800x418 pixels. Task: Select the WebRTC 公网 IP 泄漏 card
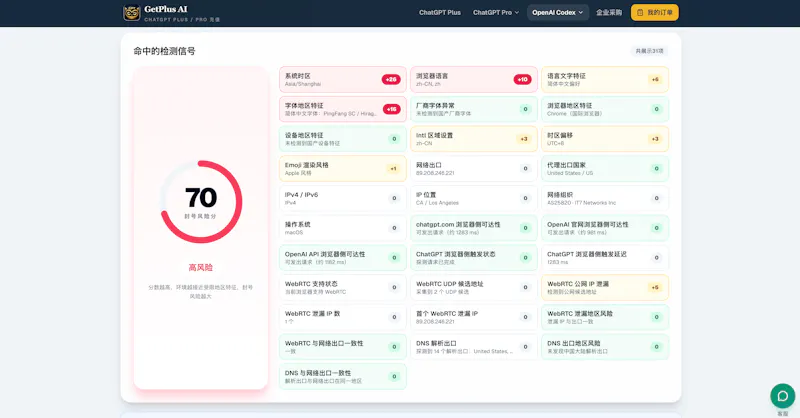click(605, 288)
